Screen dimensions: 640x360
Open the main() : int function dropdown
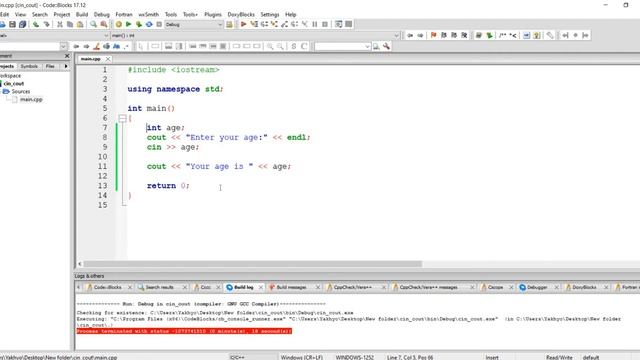(x=255, y=36)
